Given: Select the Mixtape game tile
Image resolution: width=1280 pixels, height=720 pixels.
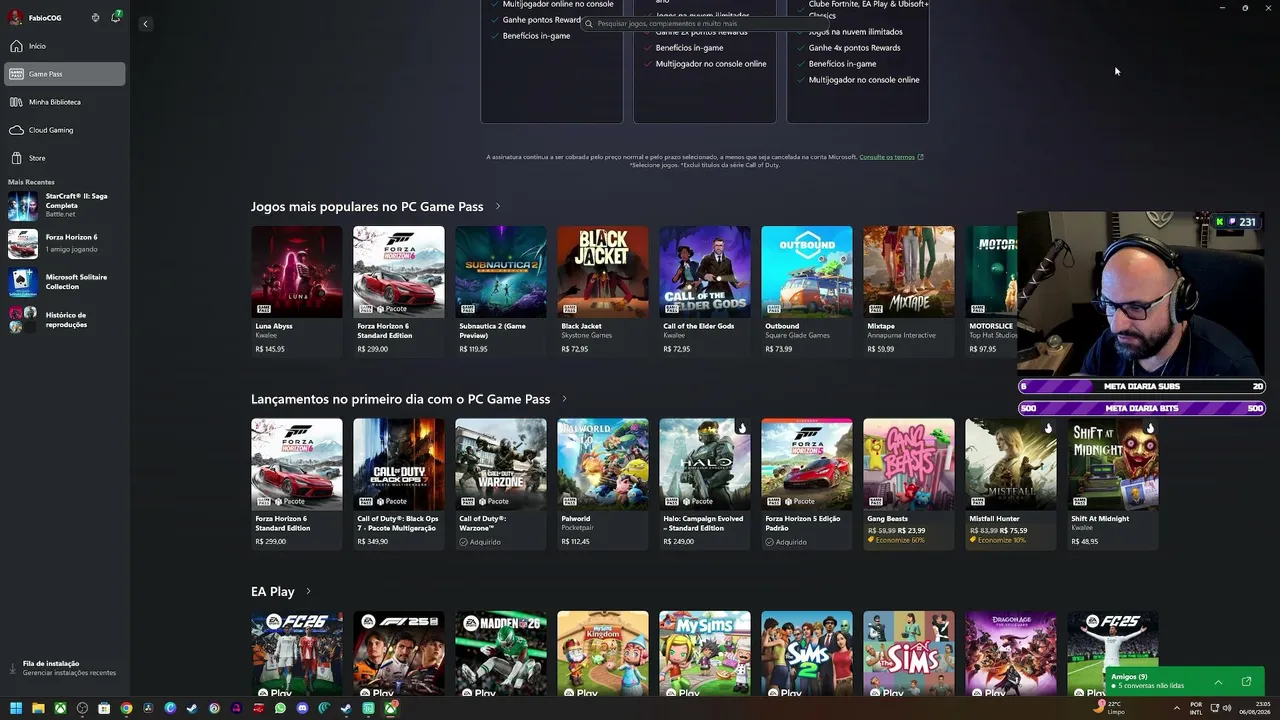Looking at the screenshot, I should 909,291.
